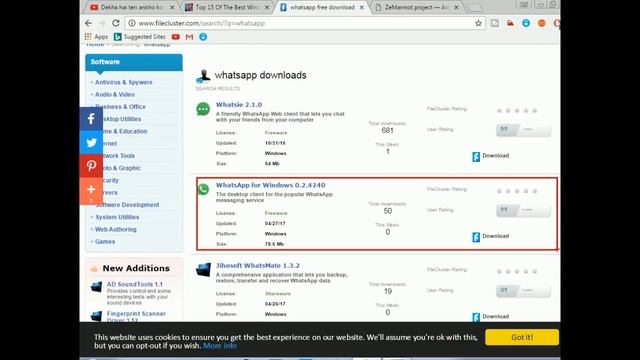Download Jihosoft WhatsMate 1.3.2
Image resolution: width=640 pixels, height=360 pixels.
[x=491, y=317]
